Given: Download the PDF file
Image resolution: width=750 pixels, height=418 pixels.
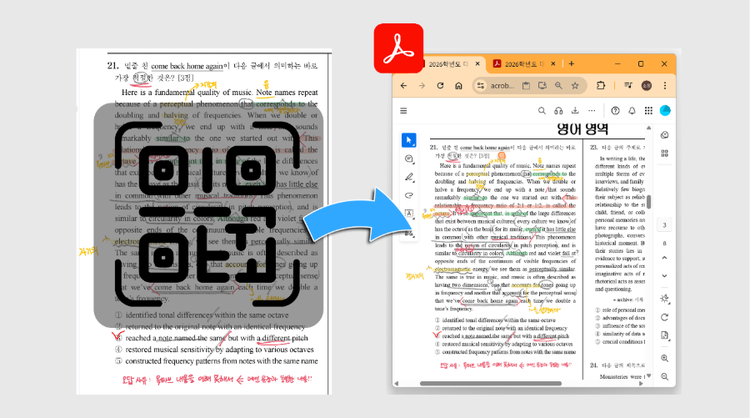Looking at the screenshot, I should 575,111.
